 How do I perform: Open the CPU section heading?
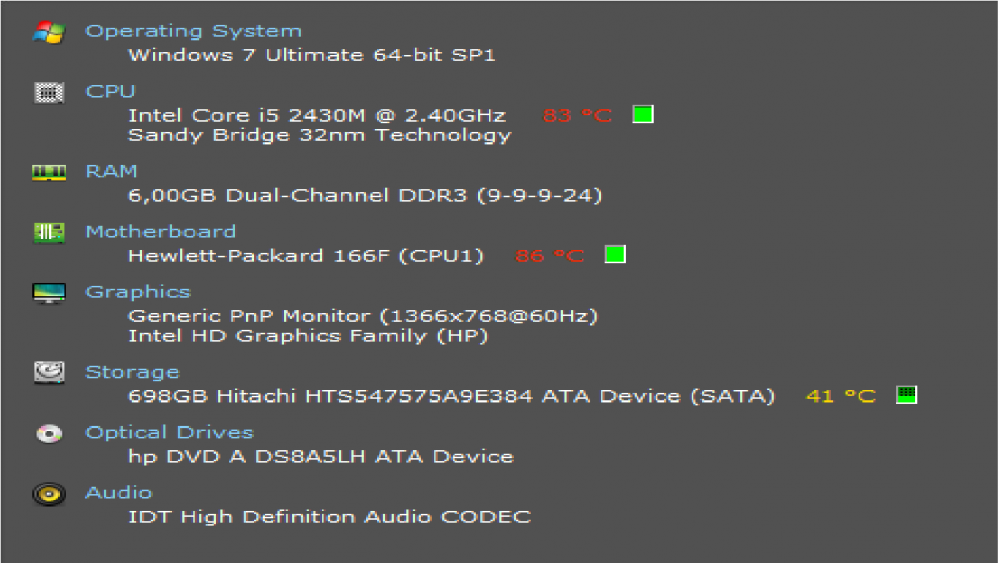110,91
